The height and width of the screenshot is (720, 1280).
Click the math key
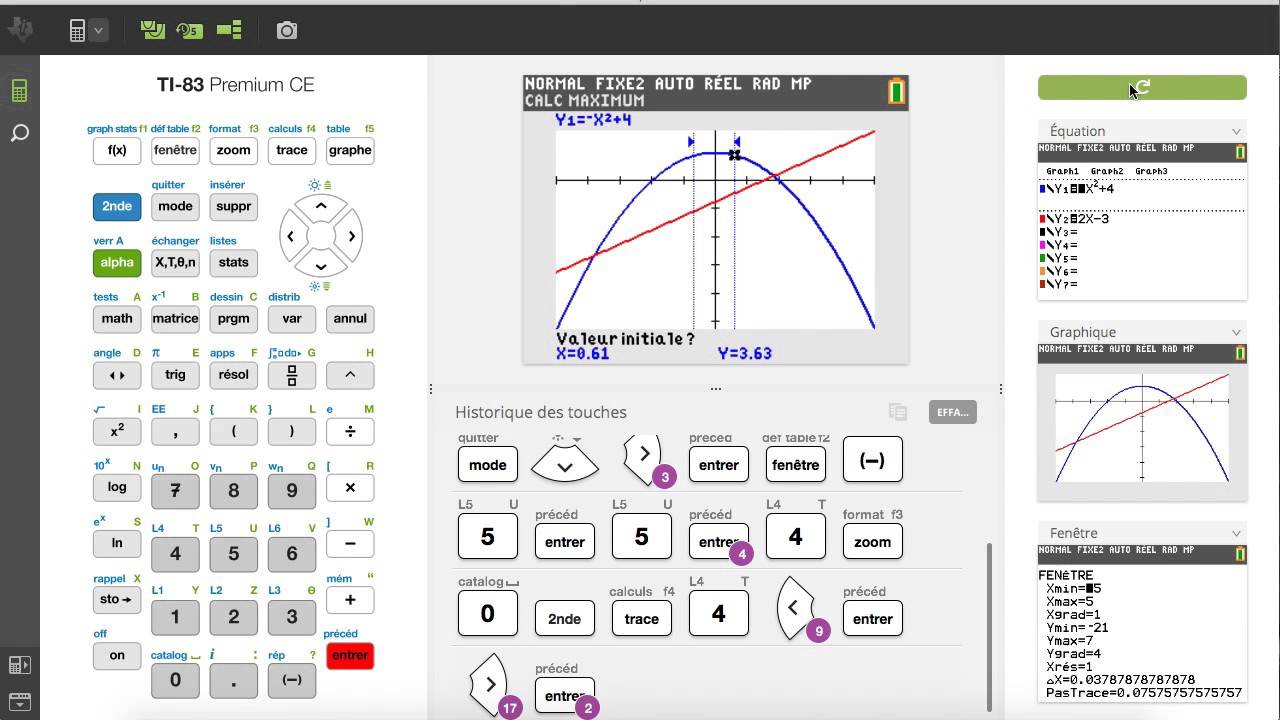click(117, 318)
